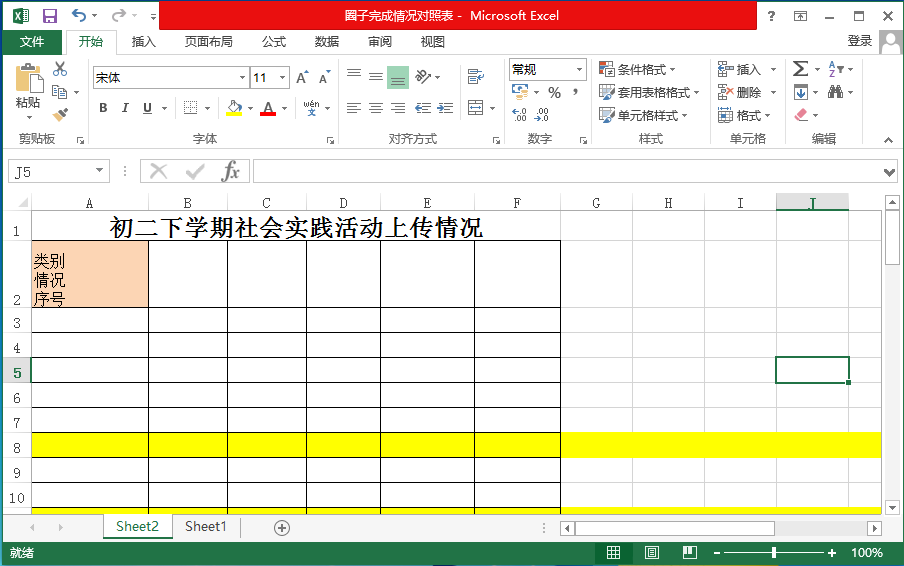Switch to 视图 tab

pyautogui.click(x=433, y=41)
